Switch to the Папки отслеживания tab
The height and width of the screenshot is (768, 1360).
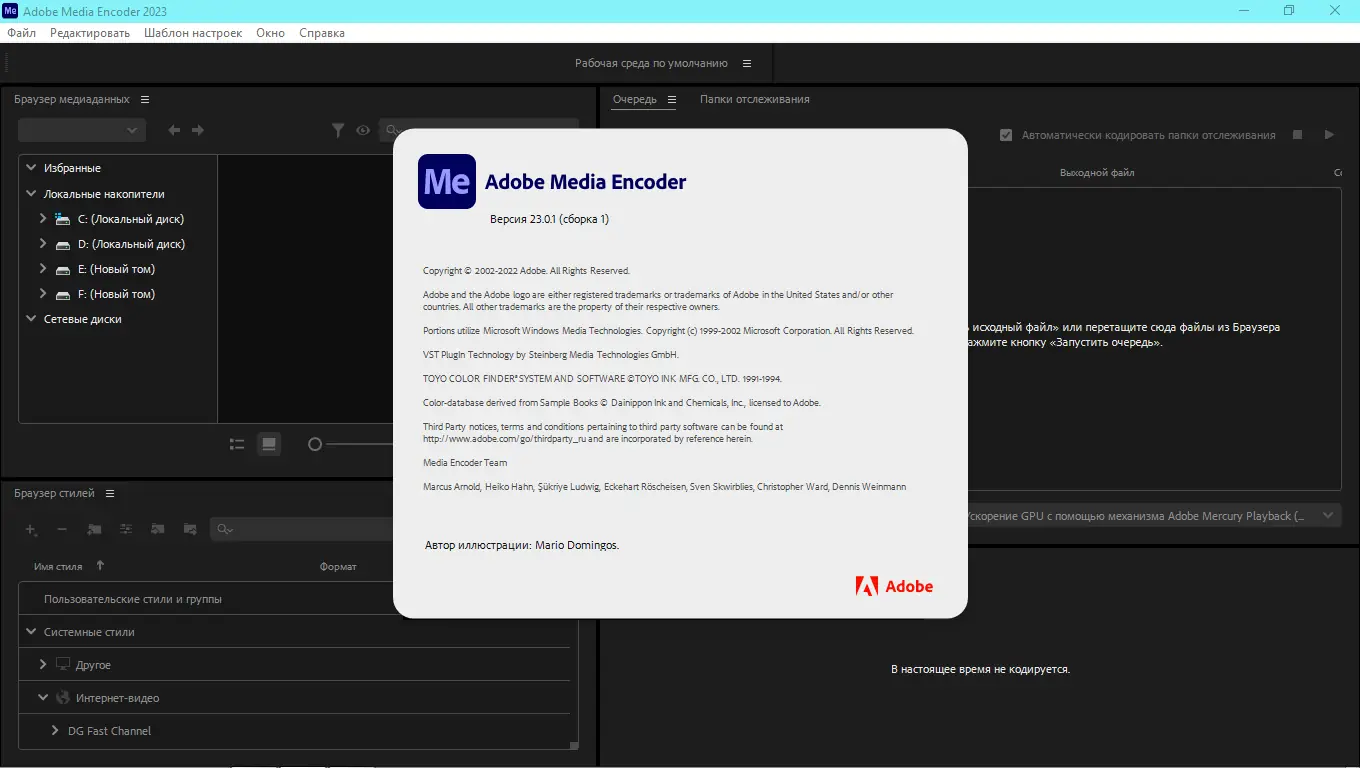click(x=755, y=100)
